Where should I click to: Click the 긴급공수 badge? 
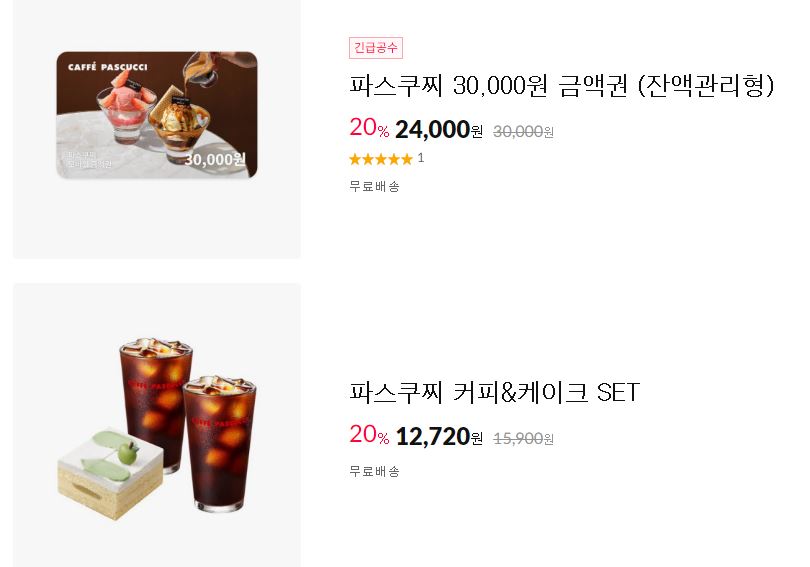point(376,48)
